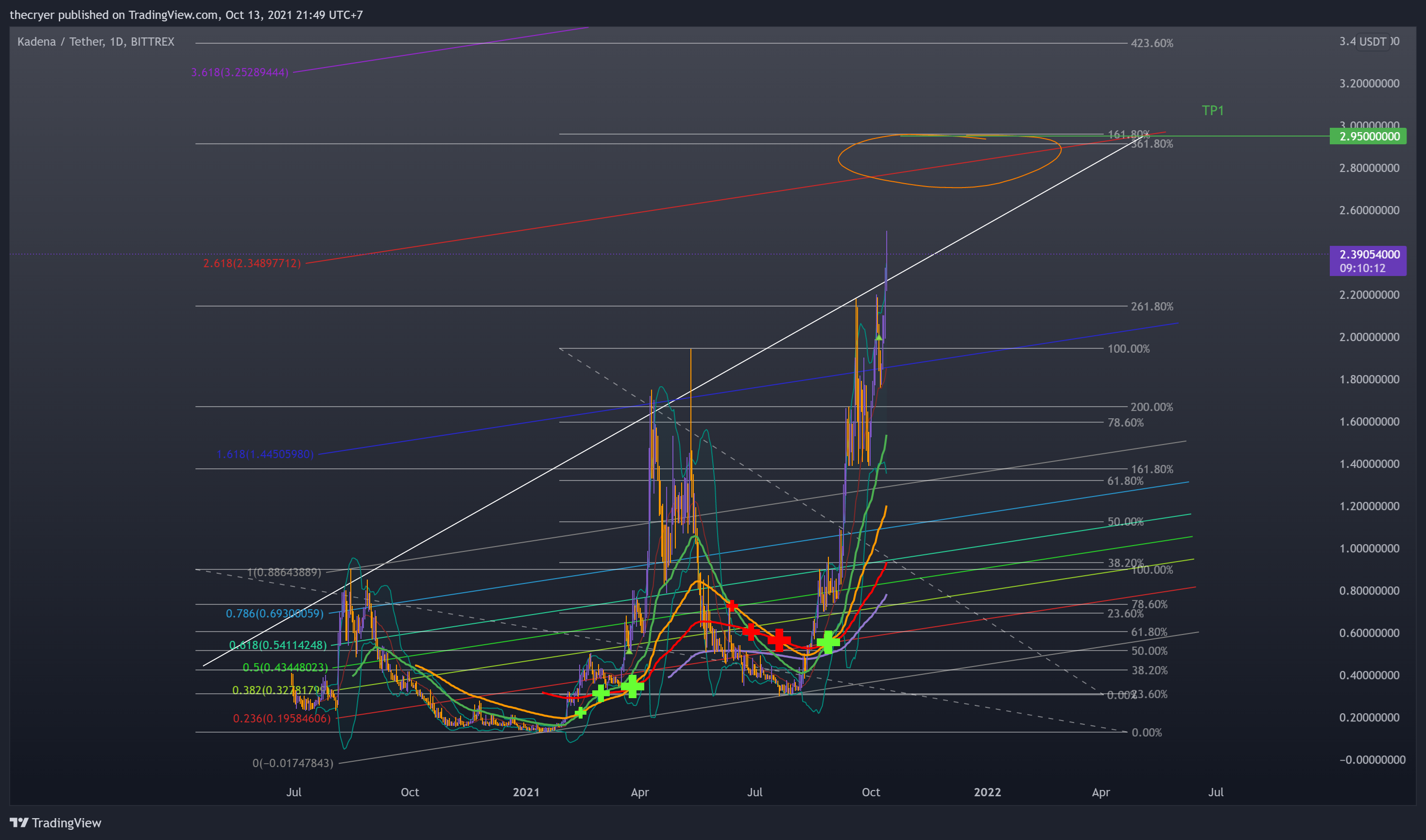Click the 2.00000000 price axis tick
The width and height of the screenshot is (1426, 840).
tap(1369, 337)
